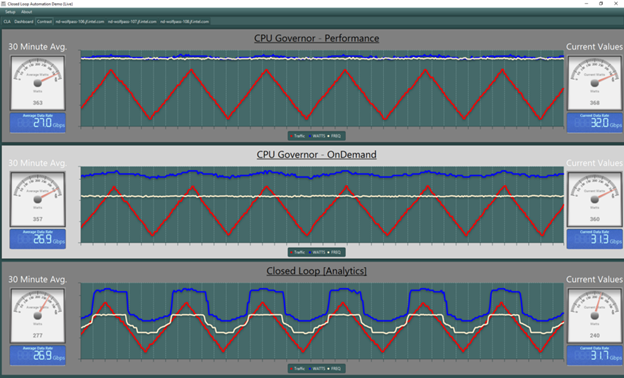Click OnDemand 26.9 Gbps average data rate display

[x=37, y=239]
